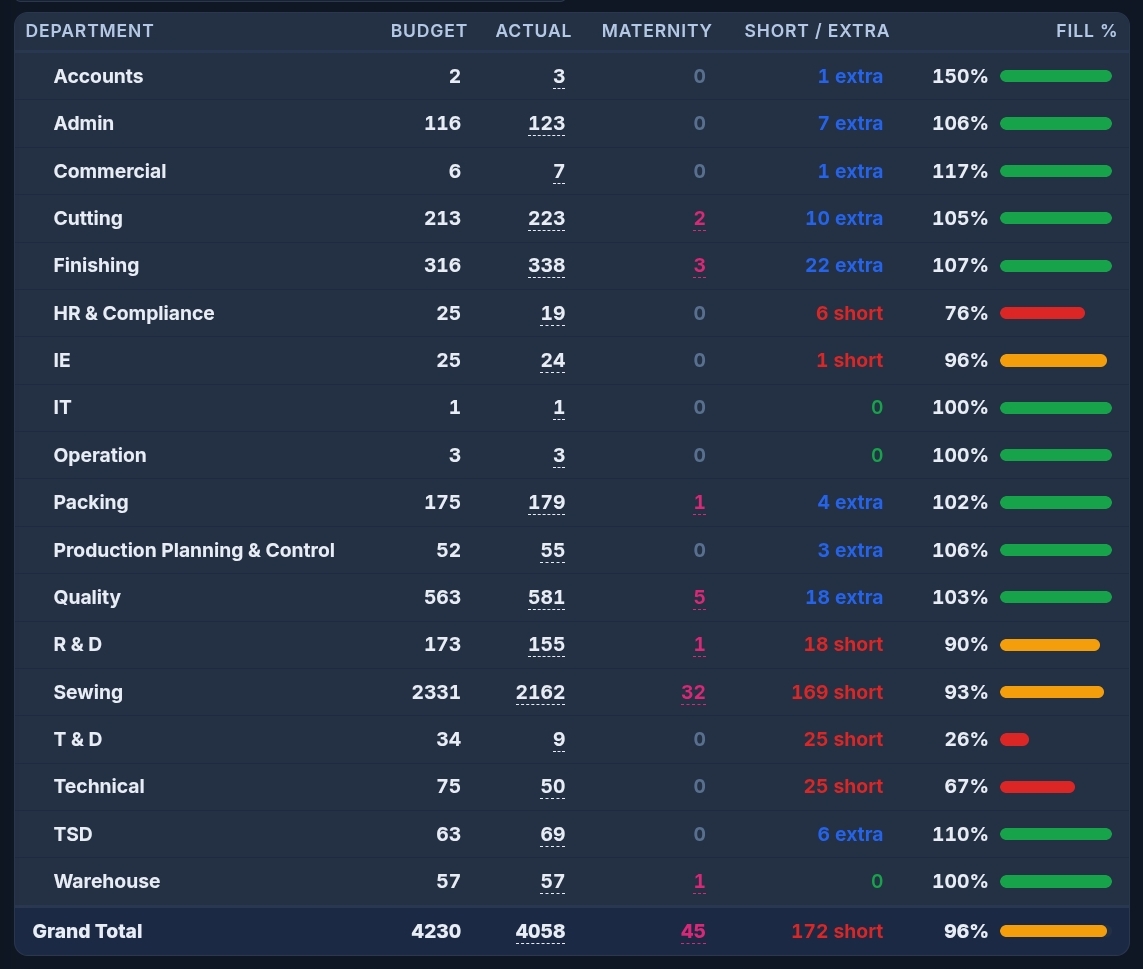The height and width of the screenshot is (969, 1143).
Task: Select Production Planning & Control department name
Action: point(194,550)
